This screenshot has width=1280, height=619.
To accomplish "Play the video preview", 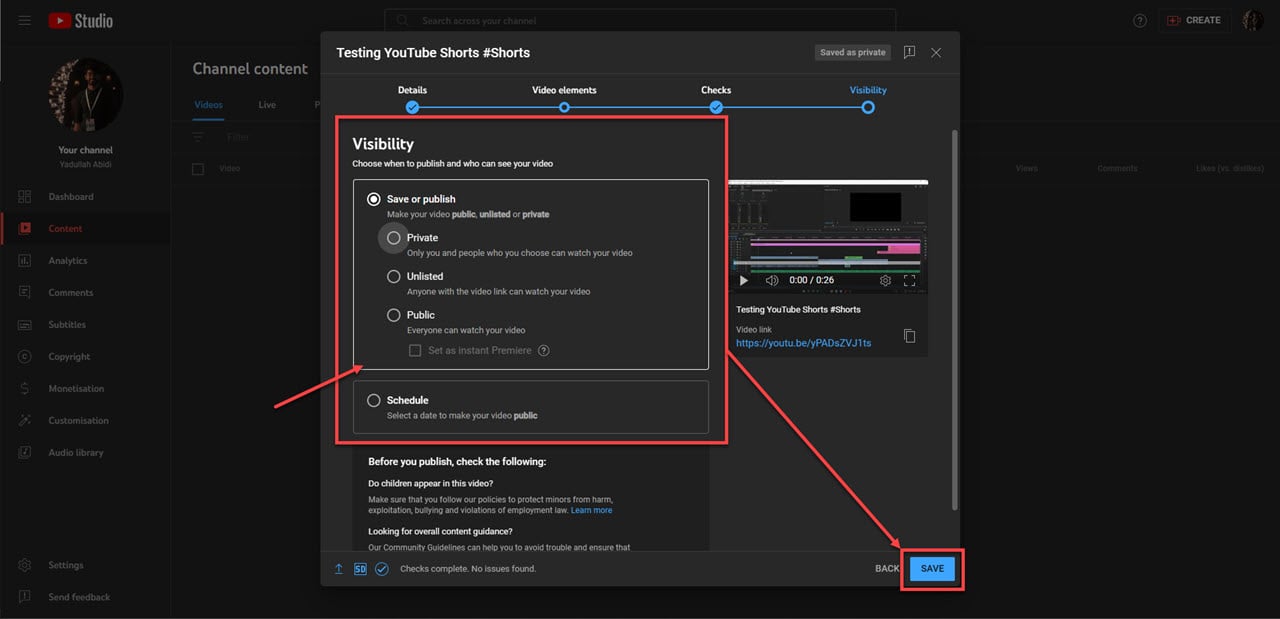I will pos(743,280).
